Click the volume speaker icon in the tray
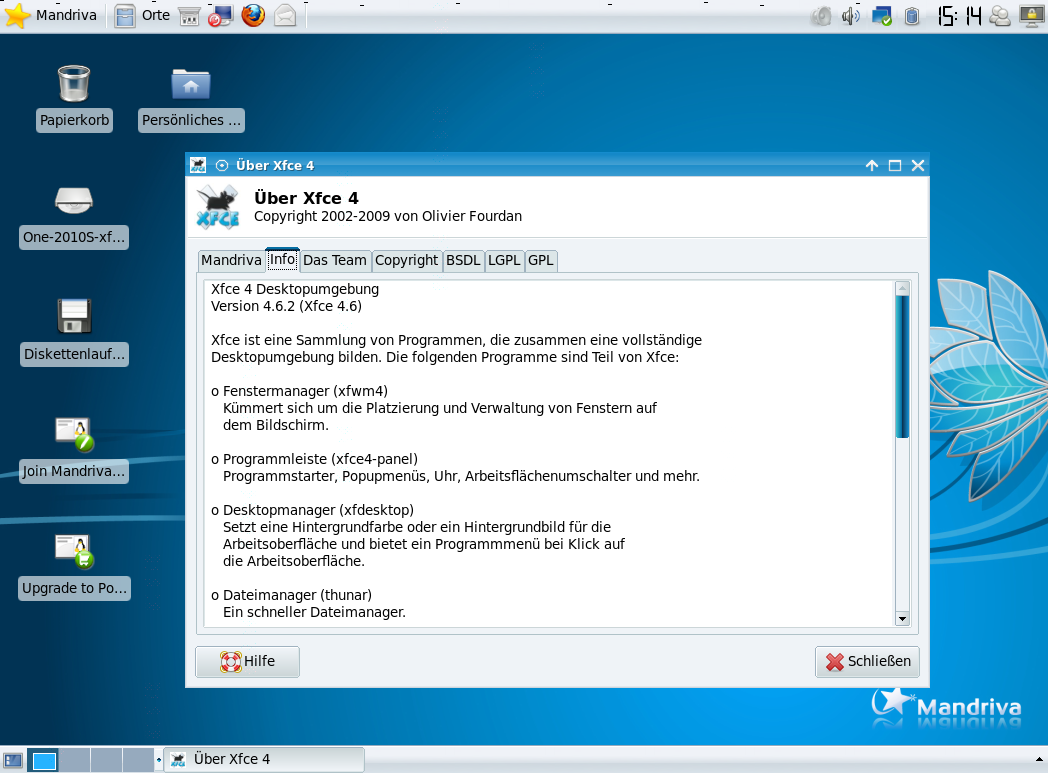This screenshot has width=1048, height=773. 851,15
